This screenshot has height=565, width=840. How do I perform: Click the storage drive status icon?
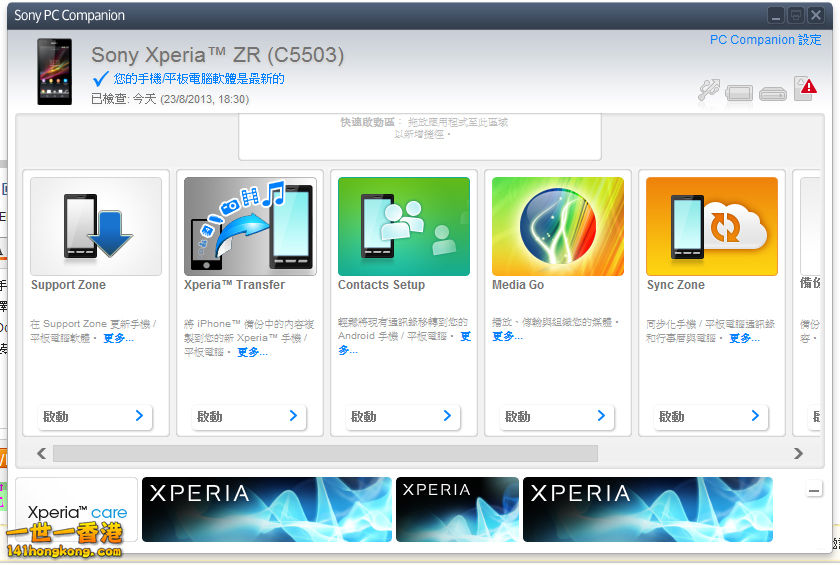(772, 94)
